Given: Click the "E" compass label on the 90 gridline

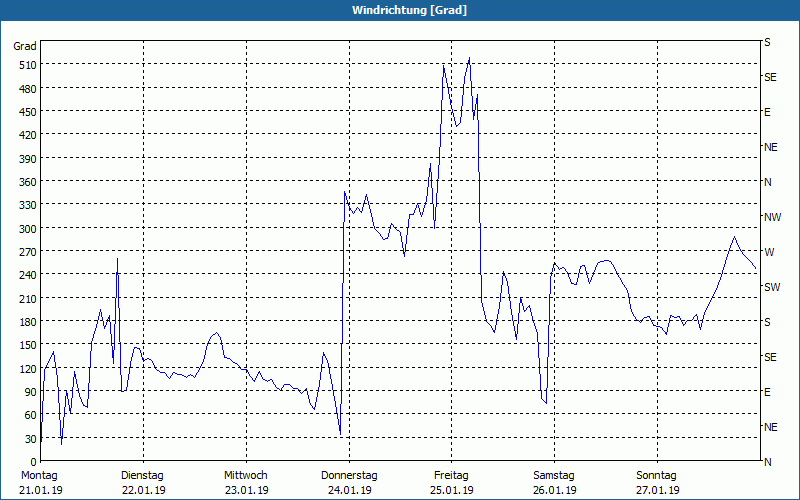Looking at the screenshot, I should (767, 392).
